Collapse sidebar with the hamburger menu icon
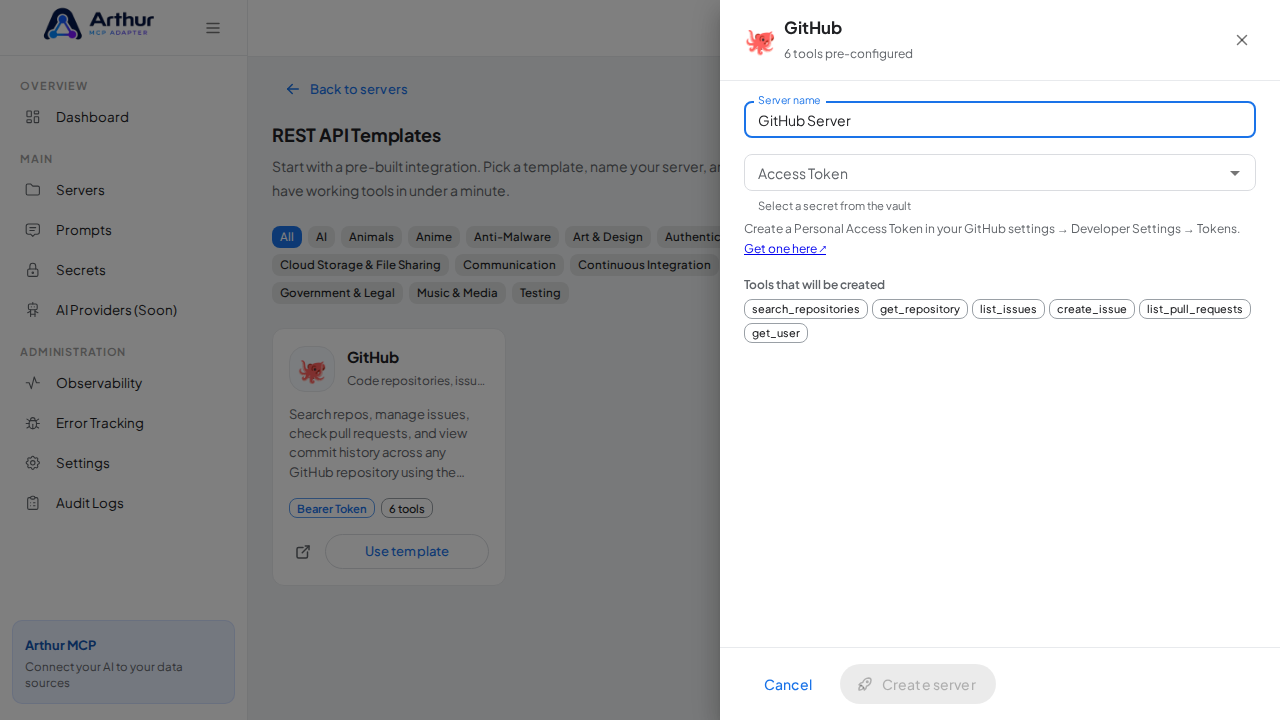The height and width of the screenshot is (720, 1280). pyautogui.click(x=213, y=28)
